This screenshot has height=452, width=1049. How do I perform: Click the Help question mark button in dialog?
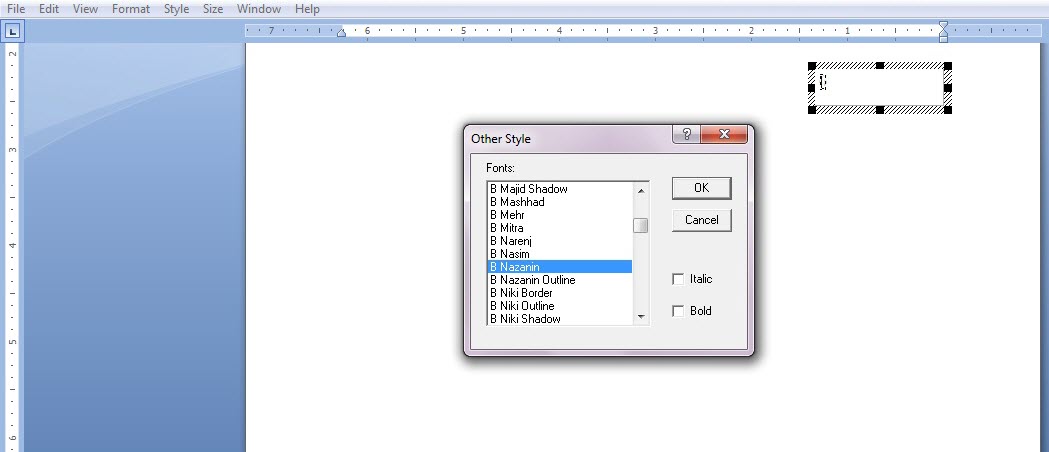click(687, 135)
